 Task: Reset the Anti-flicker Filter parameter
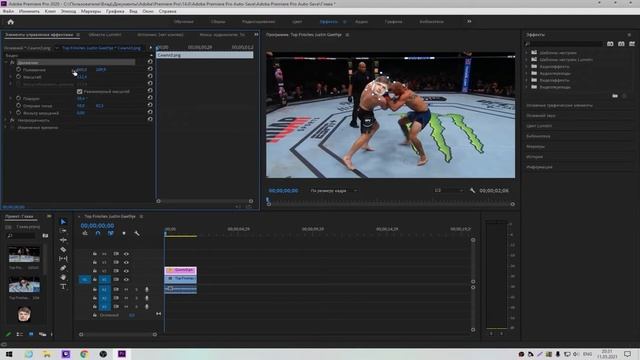150,112
